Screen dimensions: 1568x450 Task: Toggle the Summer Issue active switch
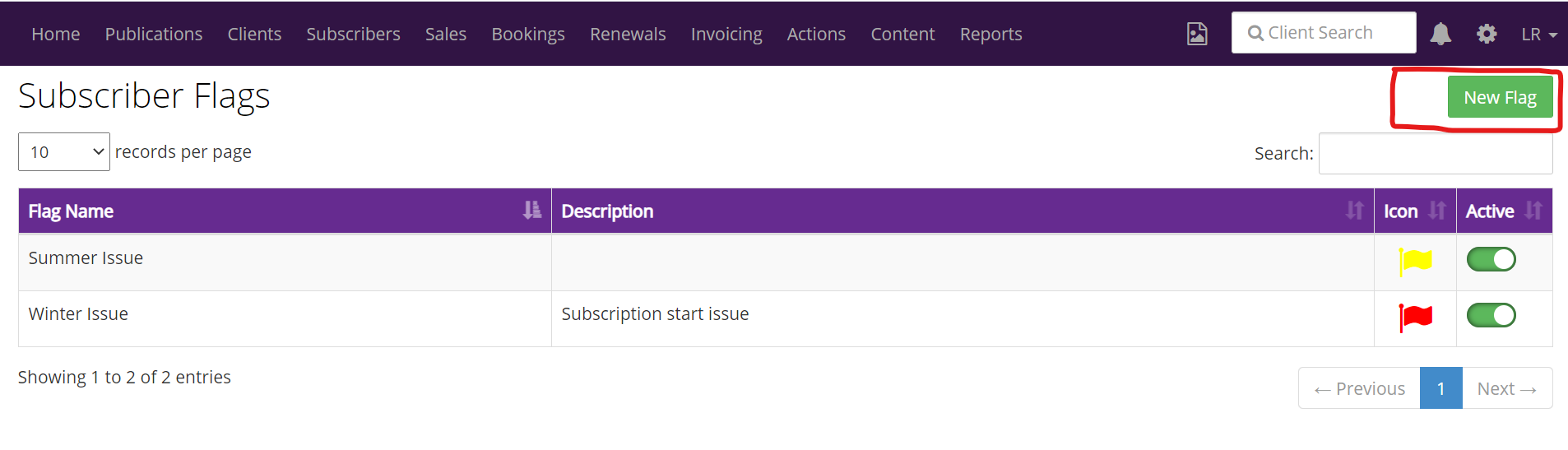tap(1491, 260)
